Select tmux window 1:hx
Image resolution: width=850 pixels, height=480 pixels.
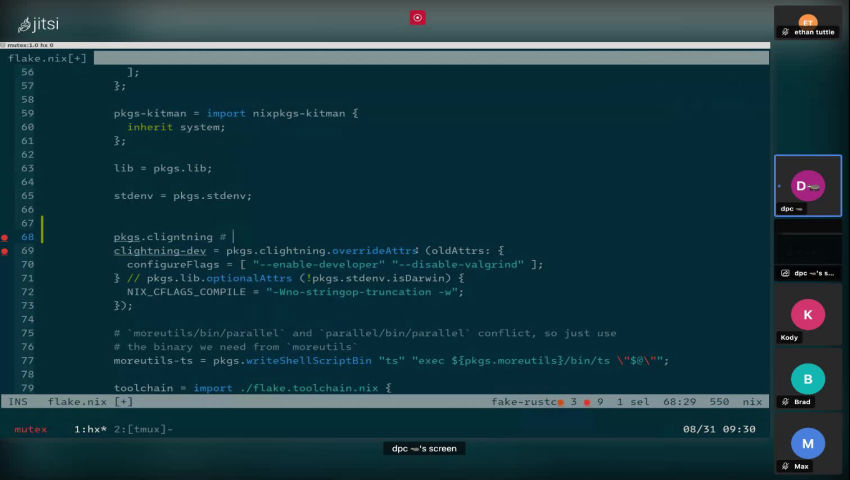[90, 429]
